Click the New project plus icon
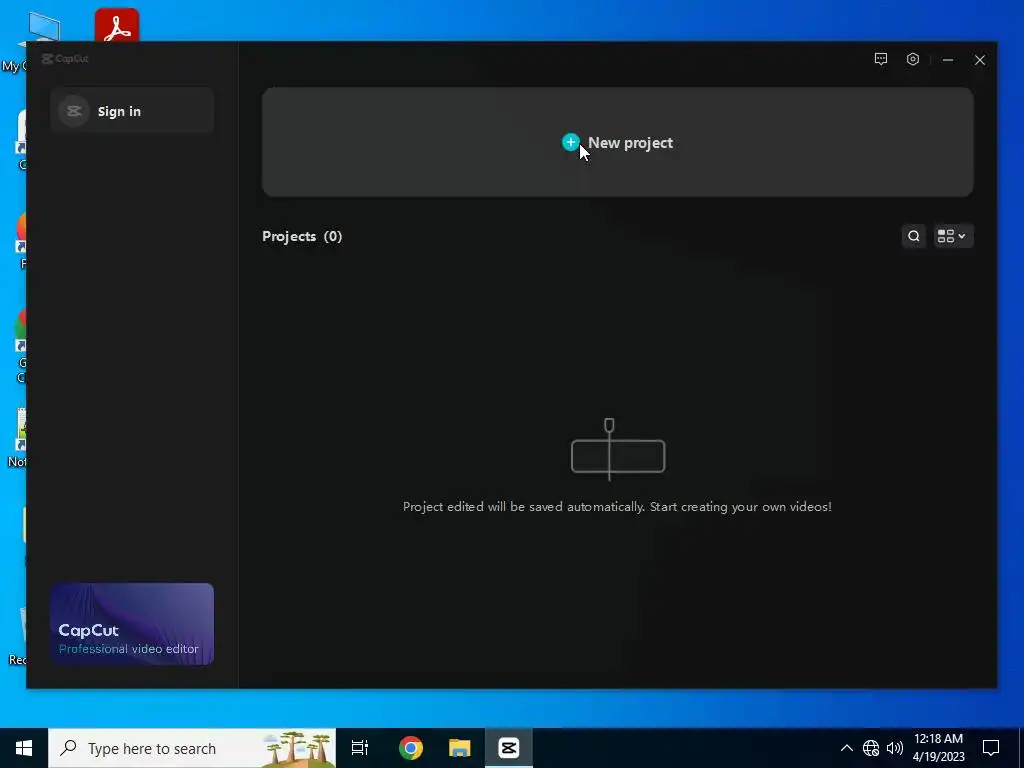 click(570, 142)
